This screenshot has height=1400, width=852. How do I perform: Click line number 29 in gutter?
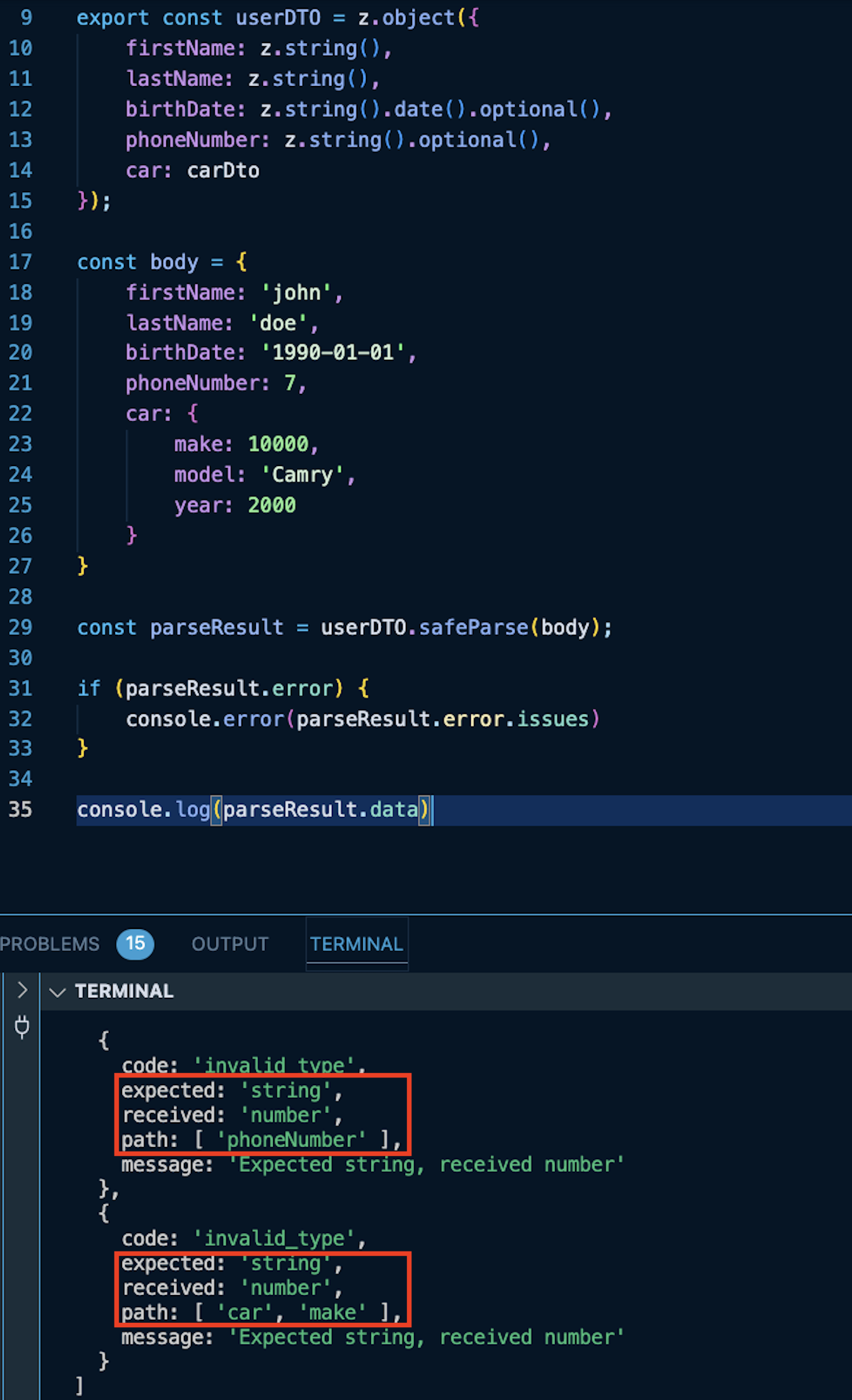tap(20, 627)
